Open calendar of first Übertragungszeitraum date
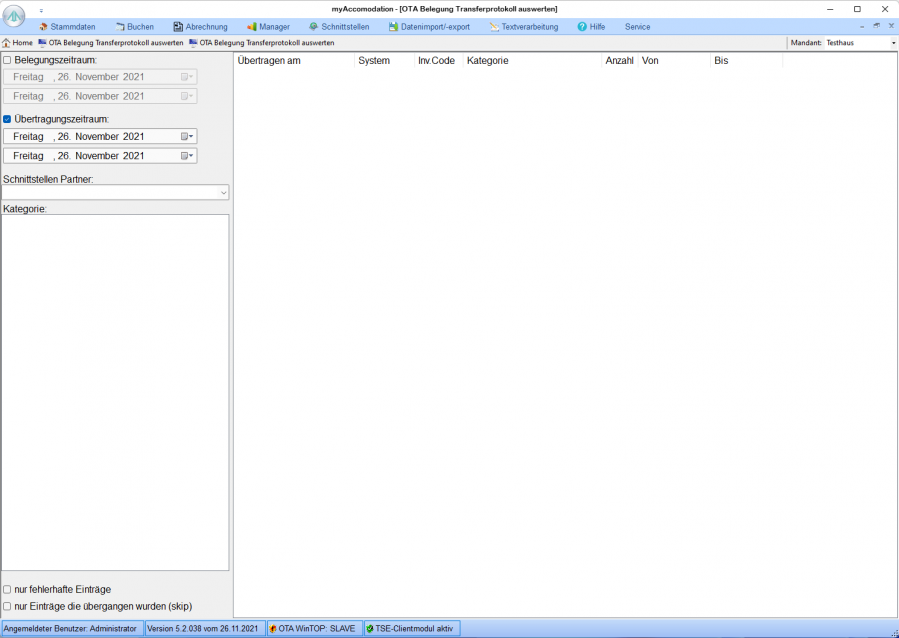This screenshot has width=899, height=638. pyautogui.click(x=187, y=137)
